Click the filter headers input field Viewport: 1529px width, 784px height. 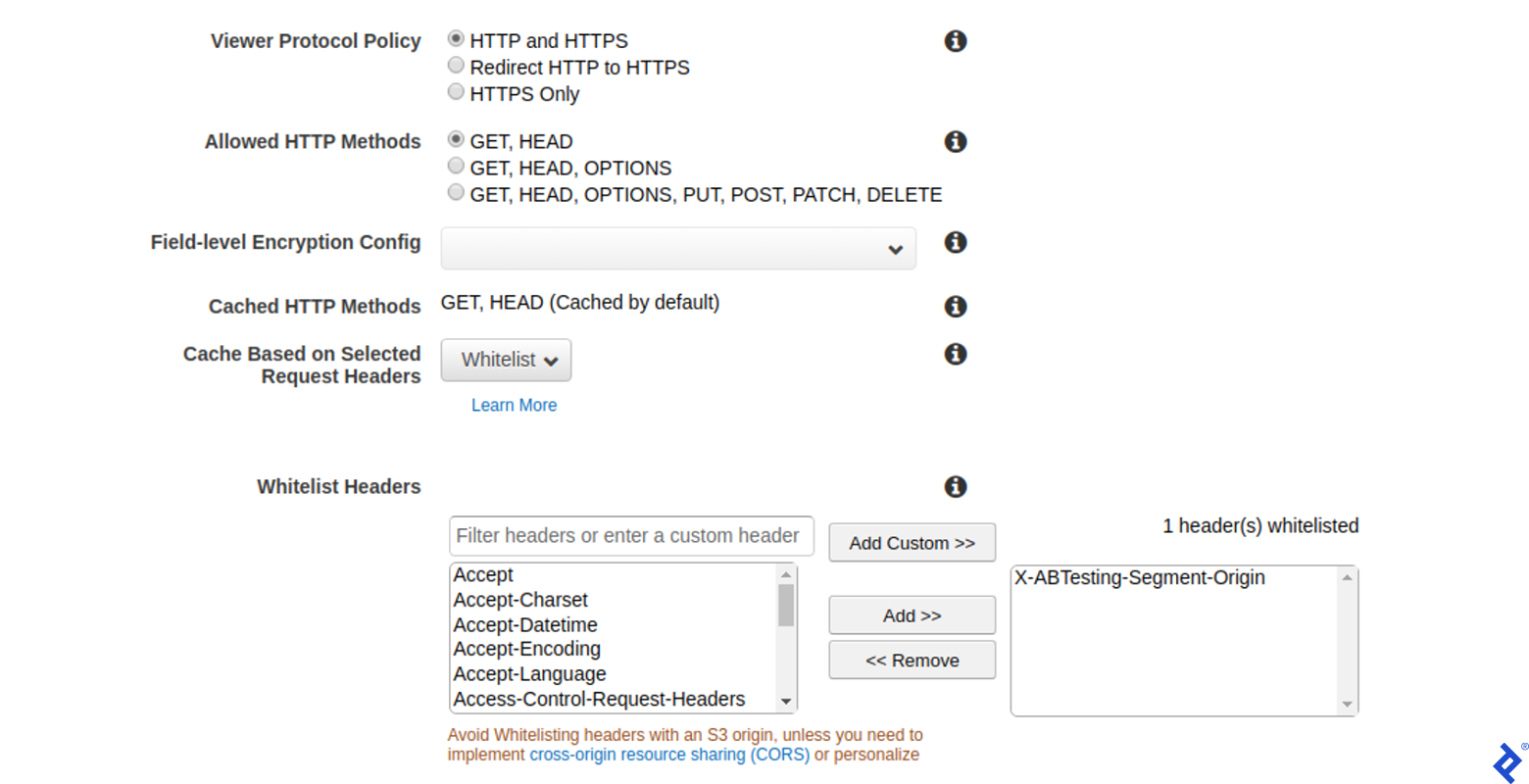click(630, 535)
